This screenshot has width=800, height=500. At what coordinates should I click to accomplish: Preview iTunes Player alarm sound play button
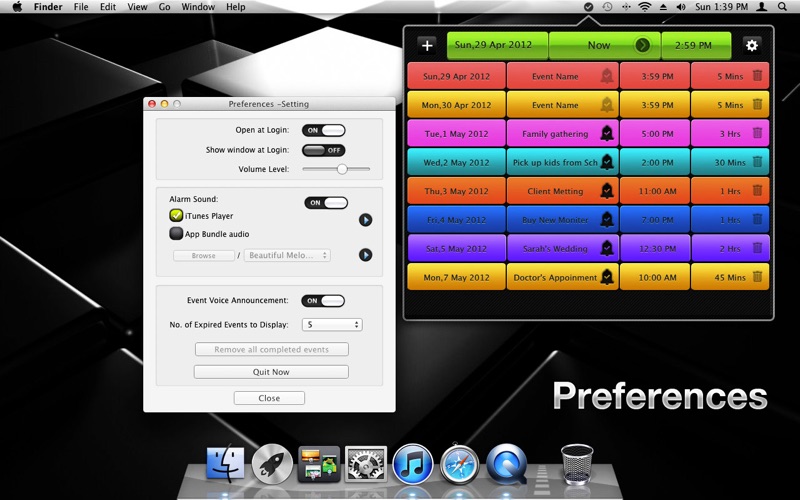365,220
